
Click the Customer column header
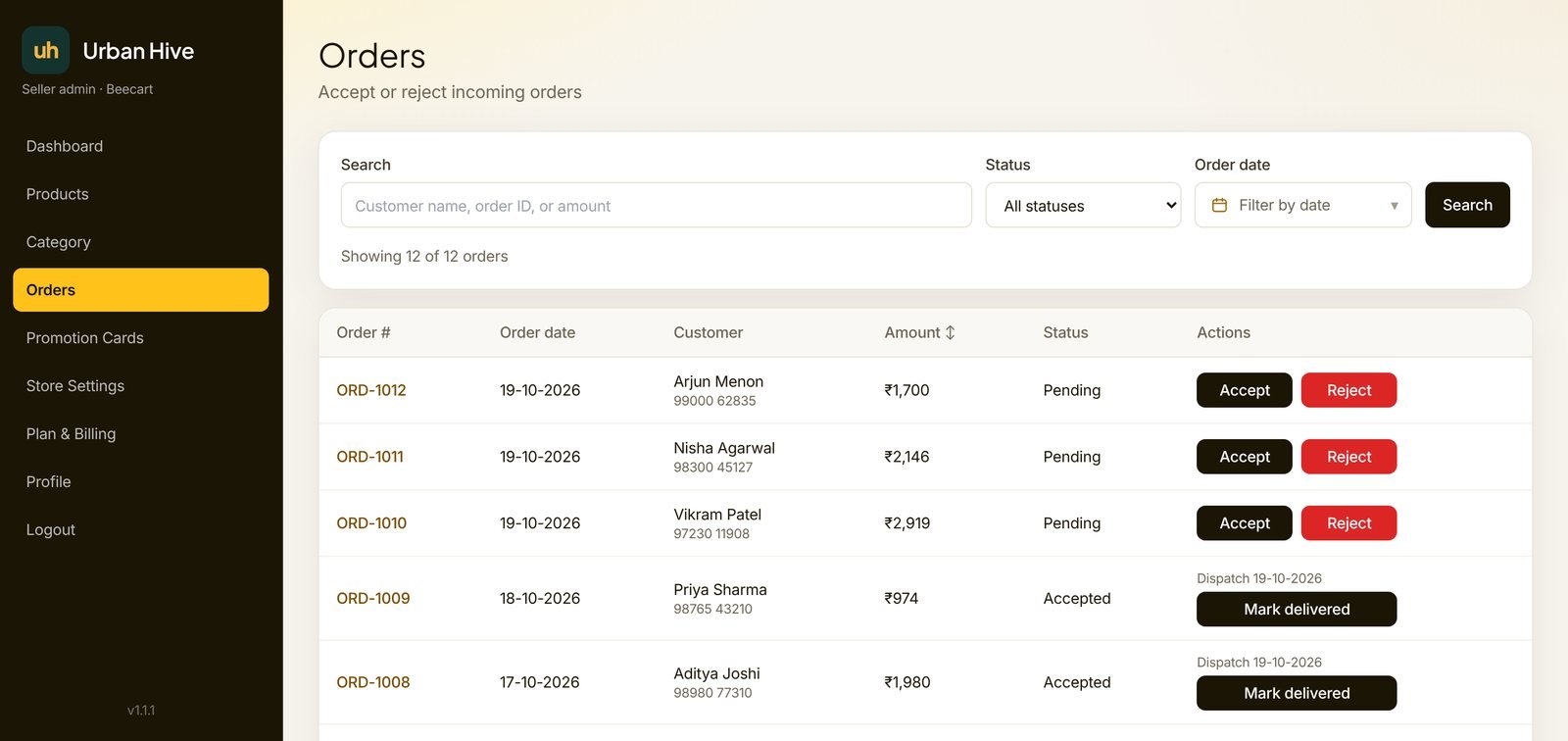(x=708, y=332)
